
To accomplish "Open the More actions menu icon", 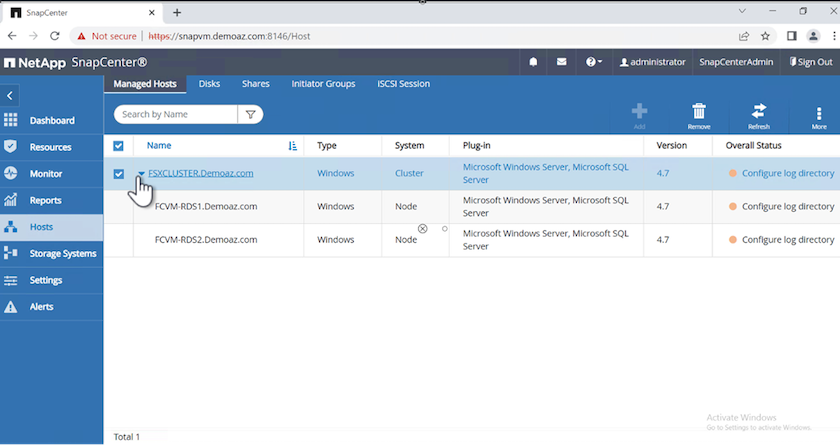I will (819, 113).
